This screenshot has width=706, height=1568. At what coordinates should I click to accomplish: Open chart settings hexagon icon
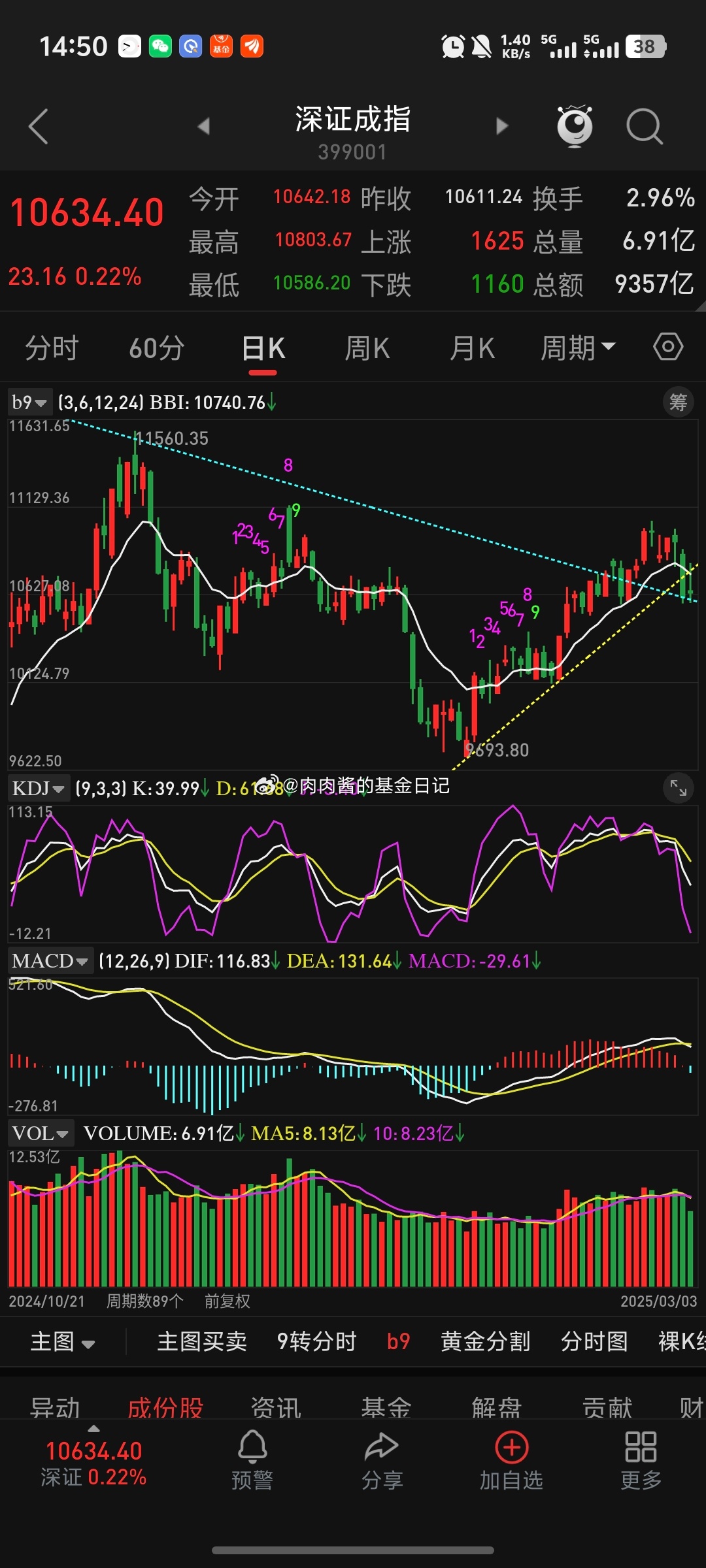pyautogui.click(x=668, y=346)
